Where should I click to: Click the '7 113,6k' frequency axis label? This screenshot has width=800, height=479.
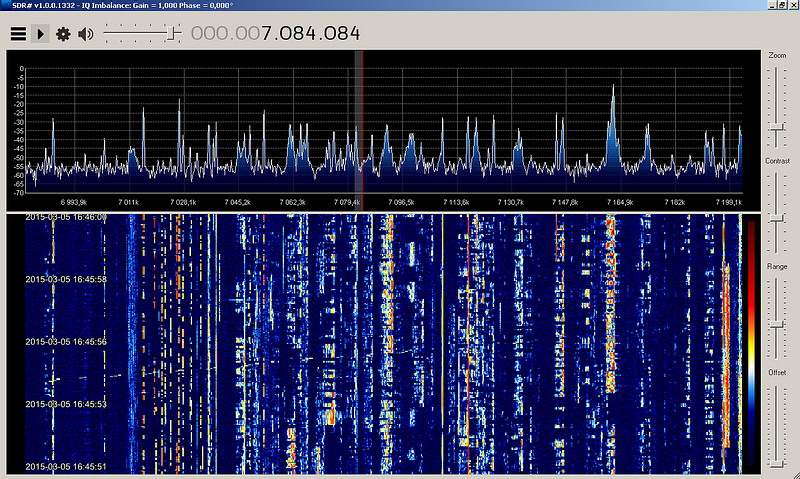[456, 203]
